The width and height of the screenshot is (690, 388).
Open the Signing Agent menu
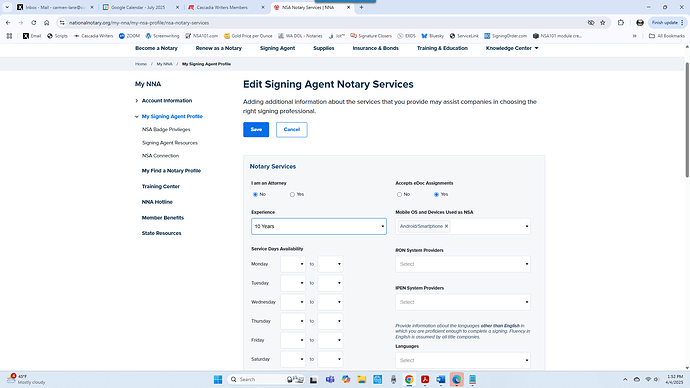(x=277, y=48)
